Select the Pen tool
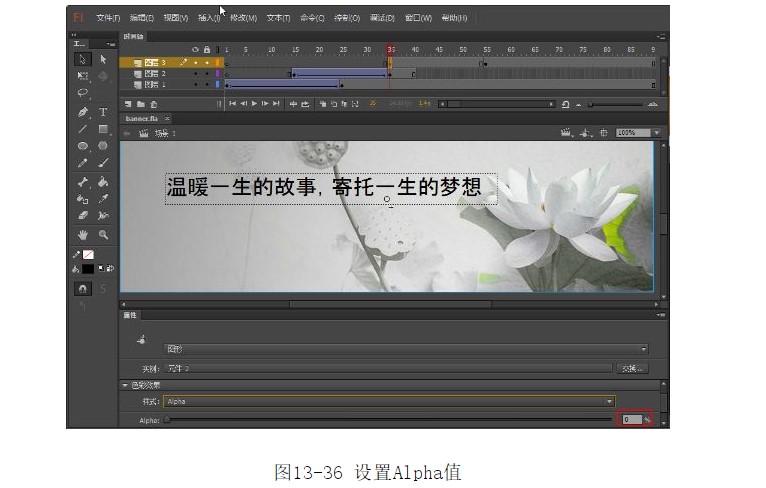Screen dimensions: 766x488 click(83, 113)
